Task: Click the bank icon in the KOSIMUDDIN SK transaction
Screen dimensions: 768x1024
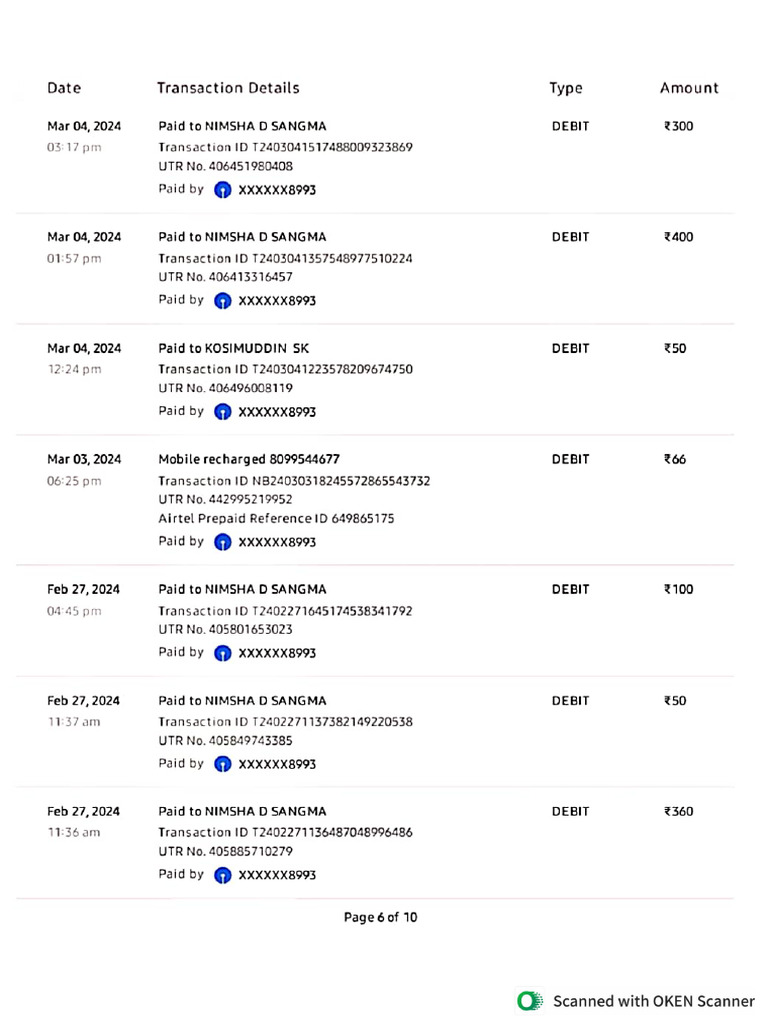Action: [224, 412]
